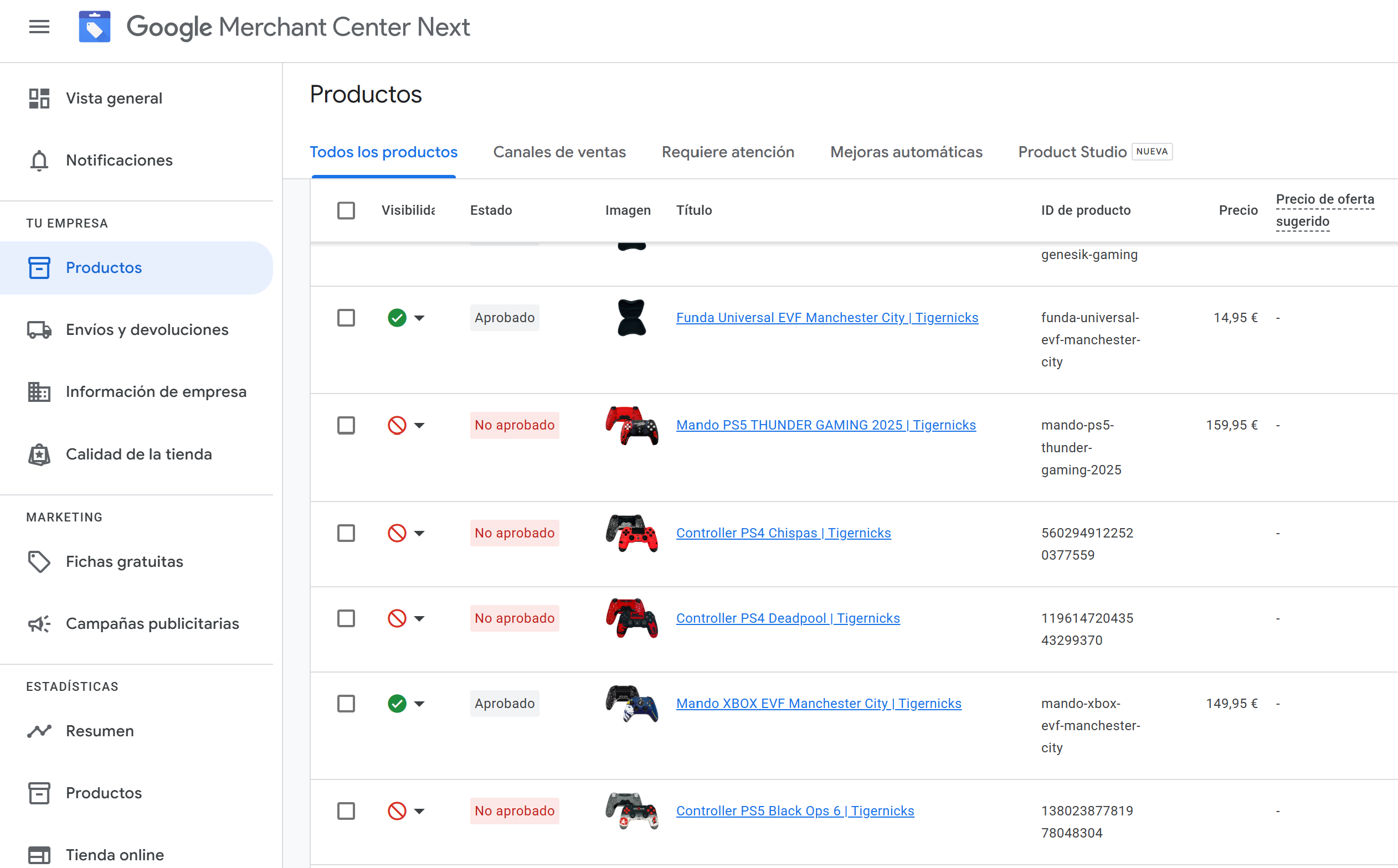
Task: Click the Controller PS4 Deadpool thumbnail
Action: [x=632, y=618]
